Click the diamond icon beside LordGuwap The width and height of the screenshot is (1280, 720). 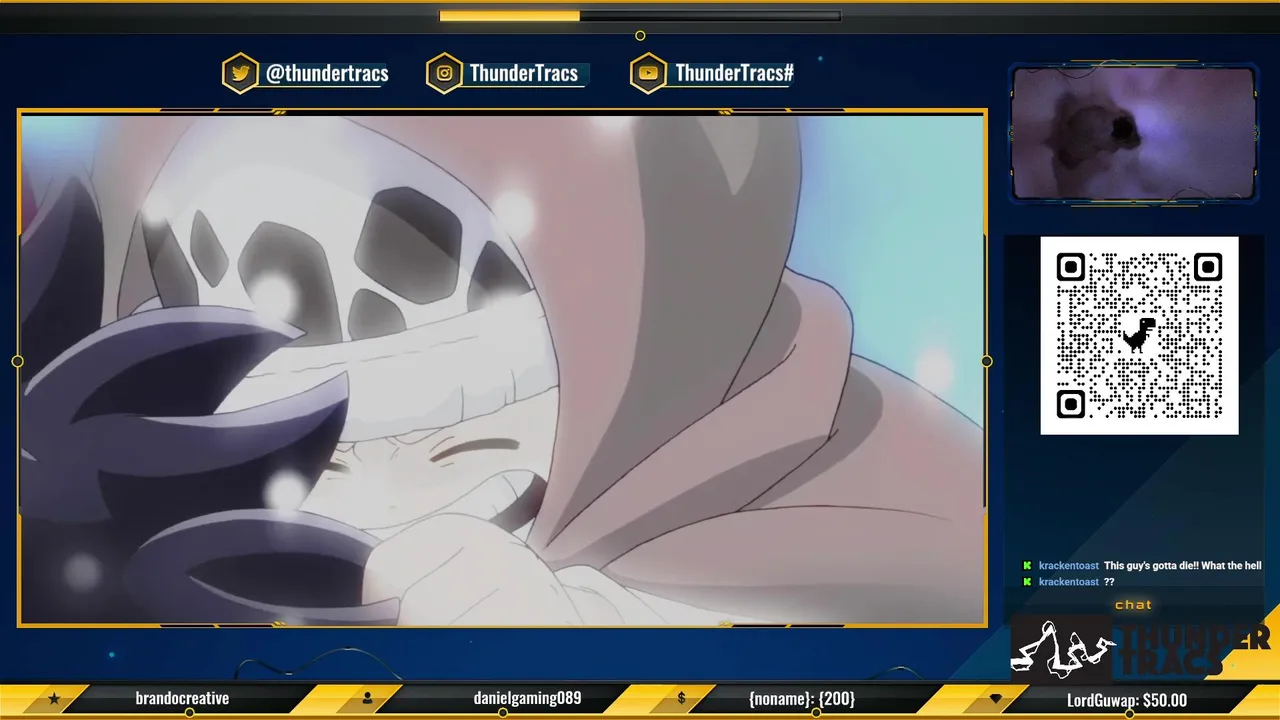pyautogui.click(x=995, y=699)
